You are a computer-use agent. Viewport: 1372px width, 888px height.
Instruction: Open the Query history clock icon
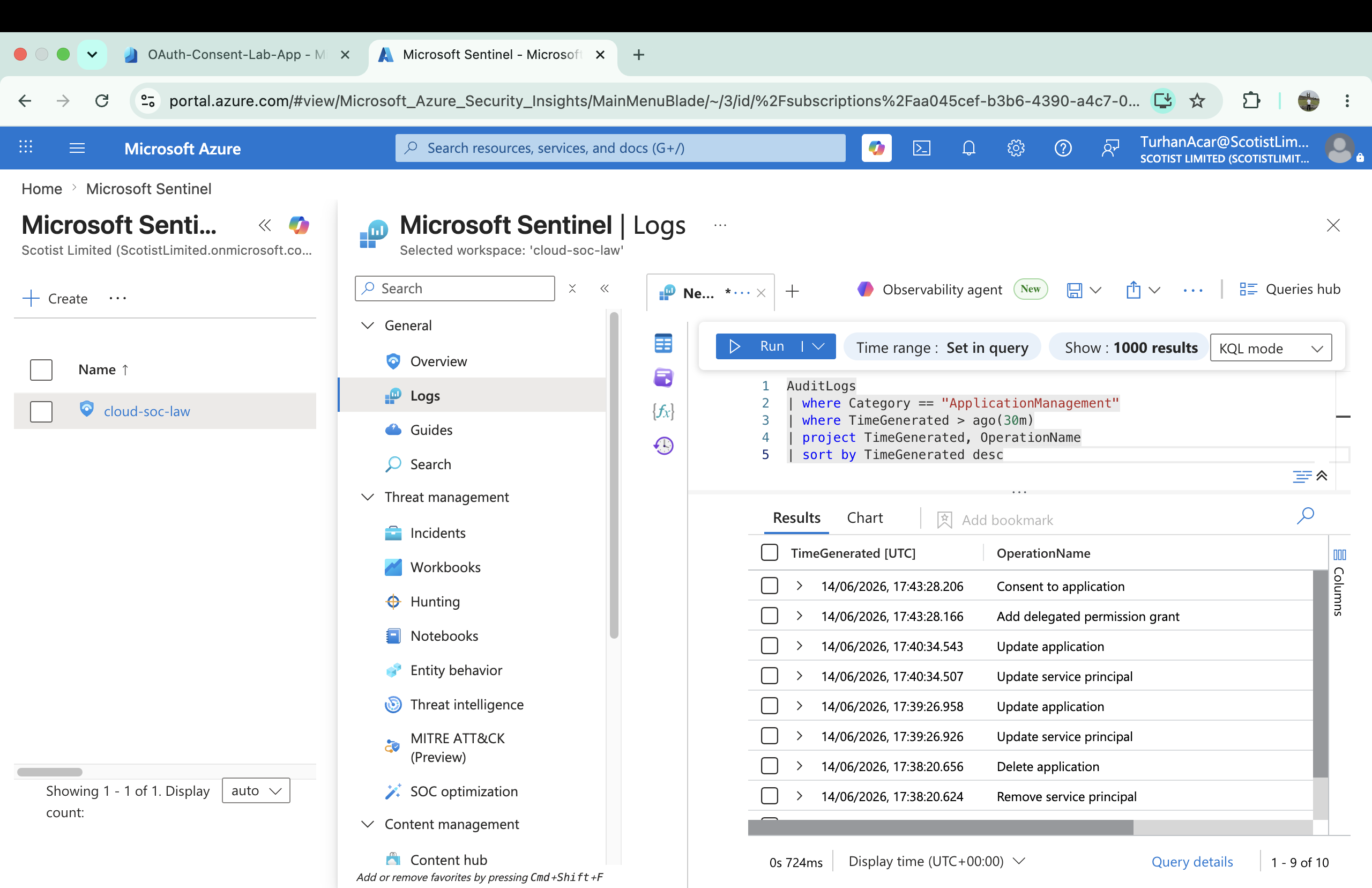click(x=663, y=445)
